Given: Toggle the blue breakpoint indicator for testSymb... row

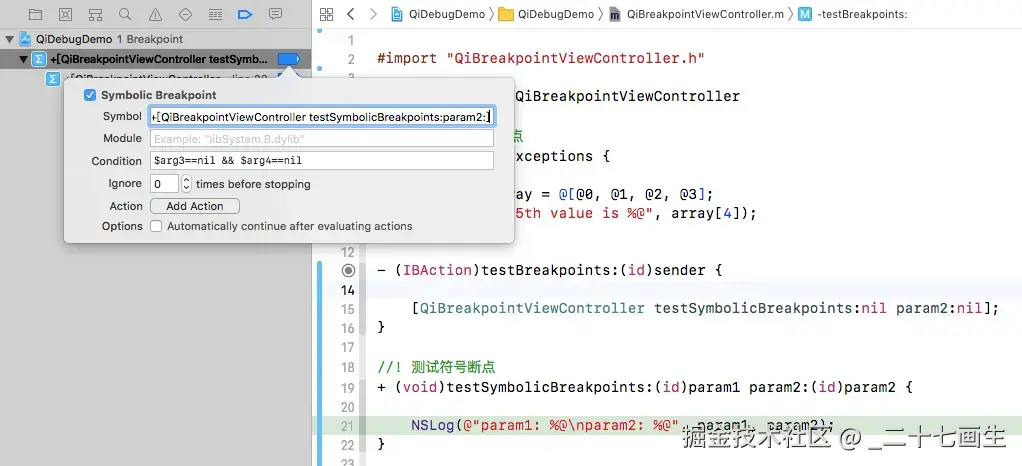Looking at the screenshot, I should (288, 59).
